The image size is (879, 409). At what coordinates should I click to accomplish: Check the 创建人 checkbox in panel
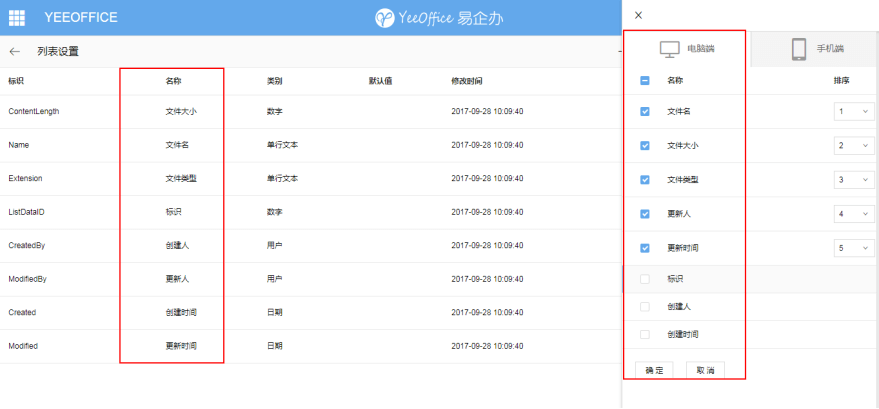[x=645, y=307]
